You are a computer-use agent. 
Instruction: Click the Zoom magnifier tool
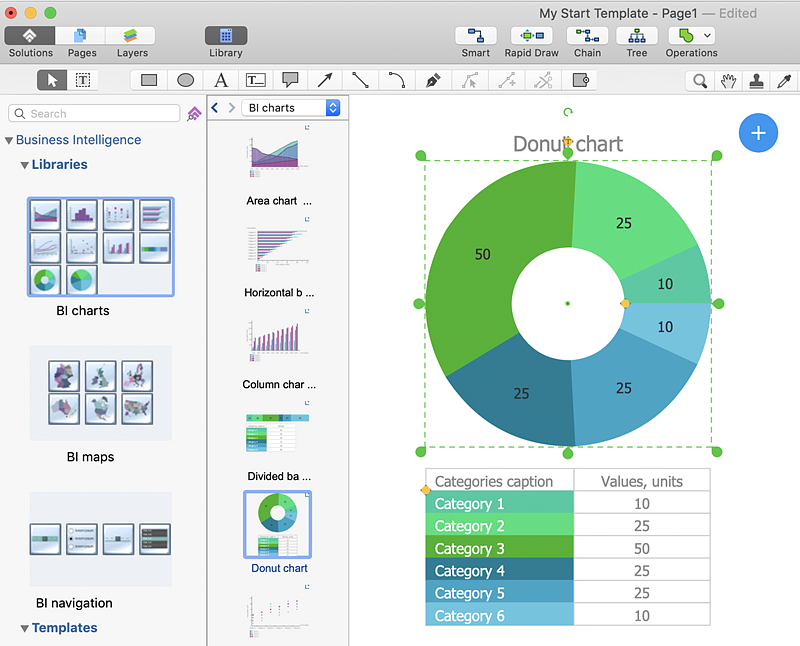(x=700, y=81)
